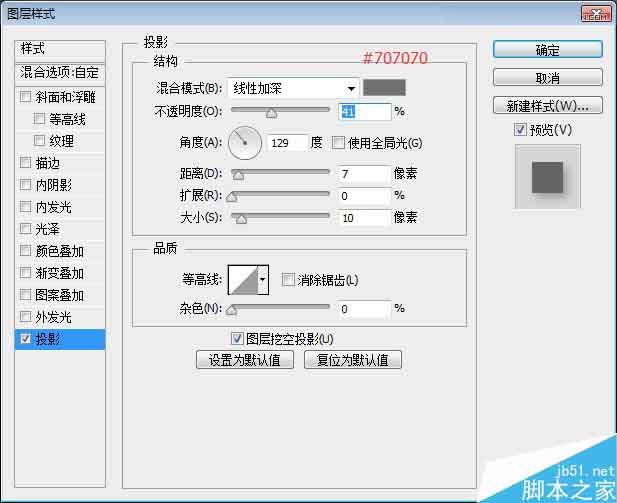617x503 pixels.
Task: Select the 斜面和浮雕 style row
Action: tap(60, 97)
